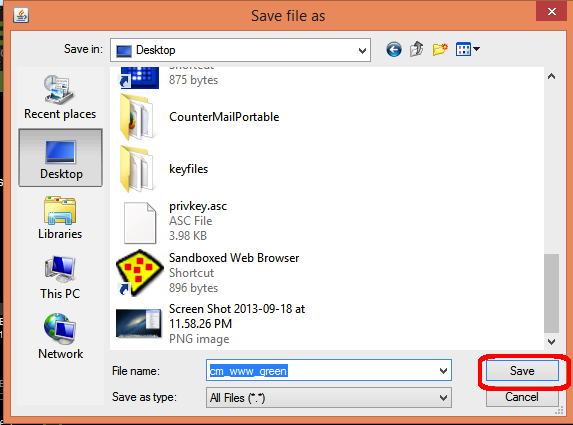The height and width of the screenshot is (425, 573).
Task: Click the Screen Shot 2013-09-18 file name
Action: coord(237,316)
